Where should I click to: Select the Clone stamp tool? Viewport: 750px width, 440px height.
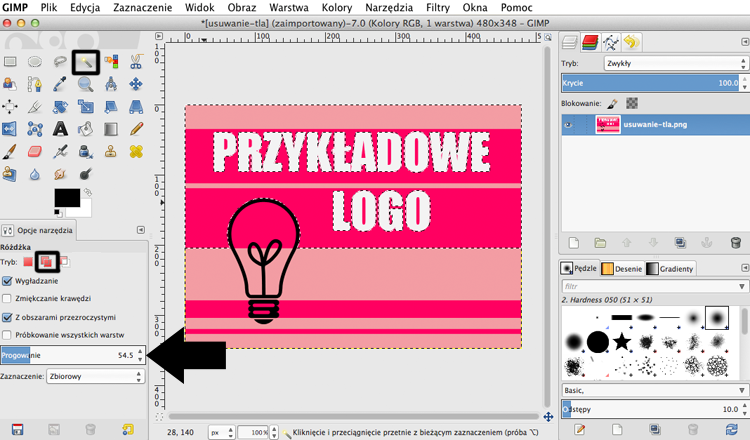[x=111, y=152]
